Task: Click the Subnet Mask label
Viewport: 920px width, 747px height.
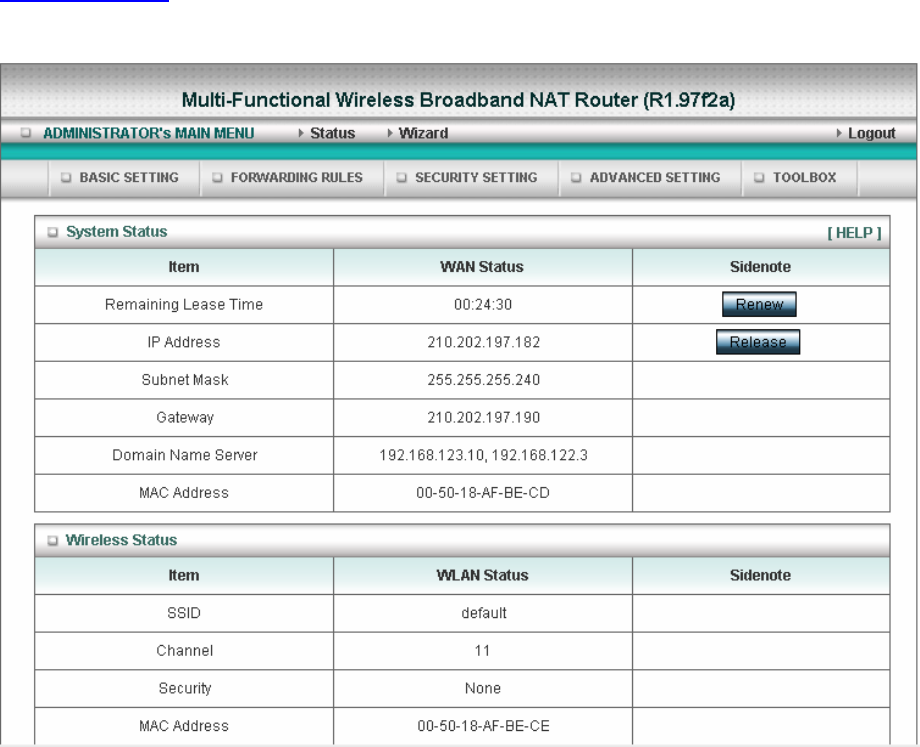Action: [185, 380]
